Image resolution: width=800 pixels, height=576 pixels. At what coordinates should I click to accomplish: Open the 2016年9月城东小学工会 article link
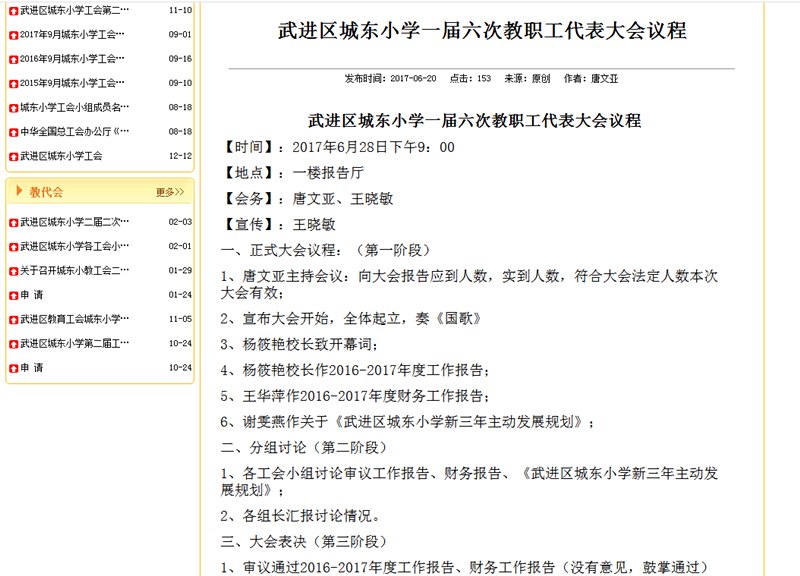tap(72, 59)
